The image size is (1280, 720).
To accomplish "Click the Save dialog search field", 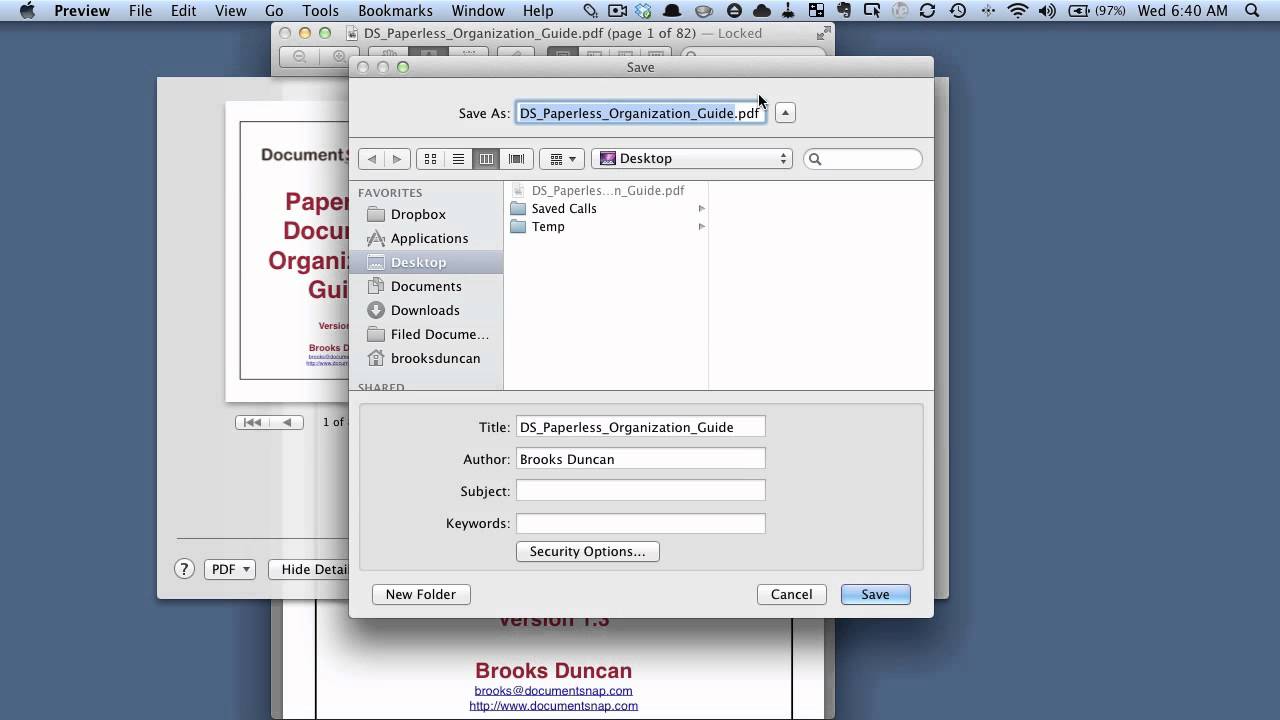I will point(863,159).
